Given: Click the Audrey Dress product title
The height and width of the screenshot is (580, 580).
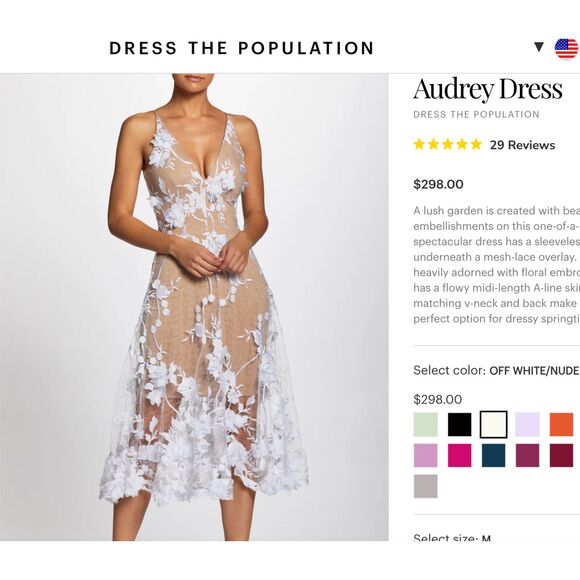Looking at the screenshot, I should (x=488, y=89).
